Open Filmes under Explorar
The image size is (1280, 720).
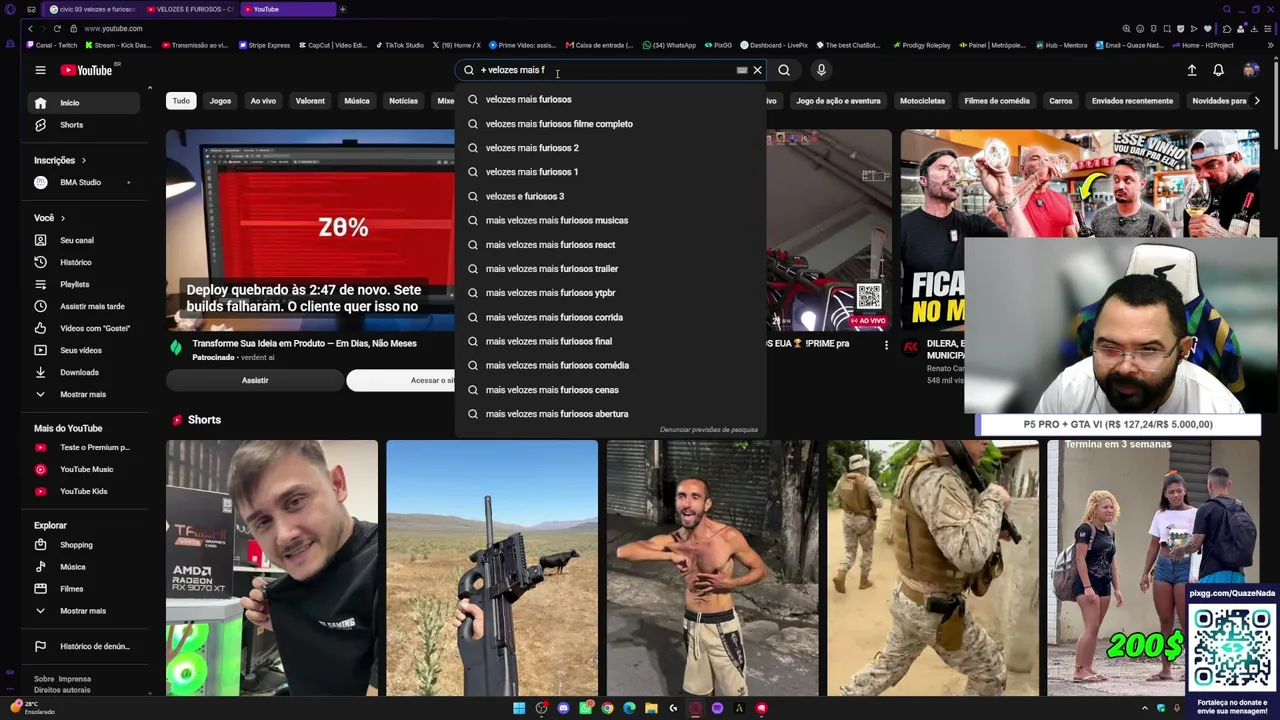85,589
